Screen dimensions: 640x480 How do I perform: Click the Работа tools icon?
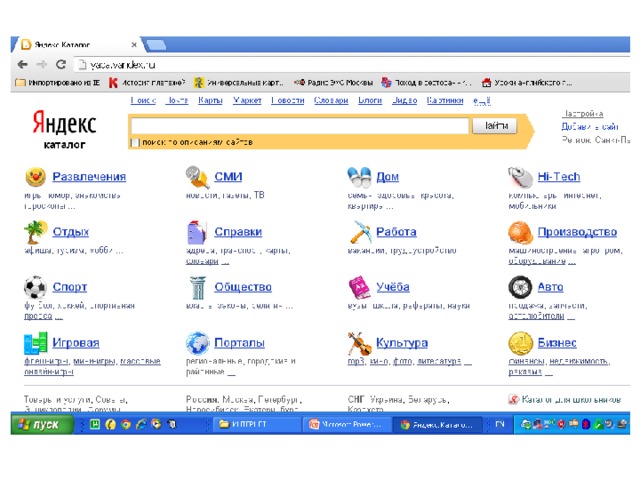[360, 232]
